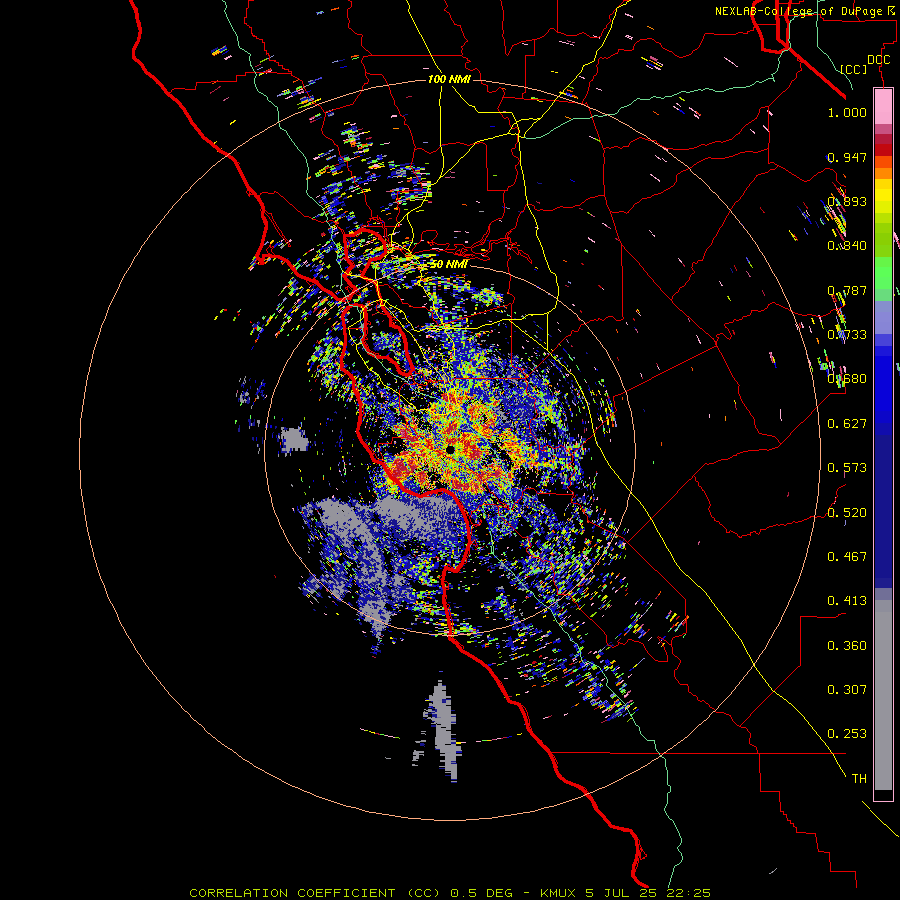
Task: Select the 0.413 scale value
Action: [x=847, y=601]
